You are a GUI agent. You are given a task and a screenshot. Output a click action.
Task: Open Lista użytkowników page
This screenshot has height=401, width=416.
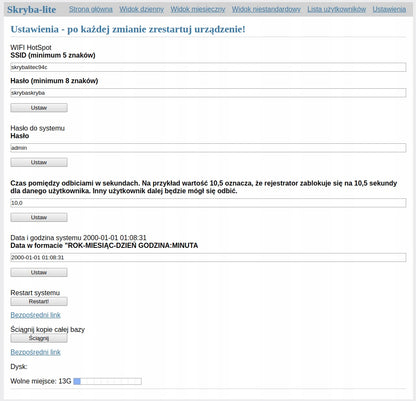point(337,9)
